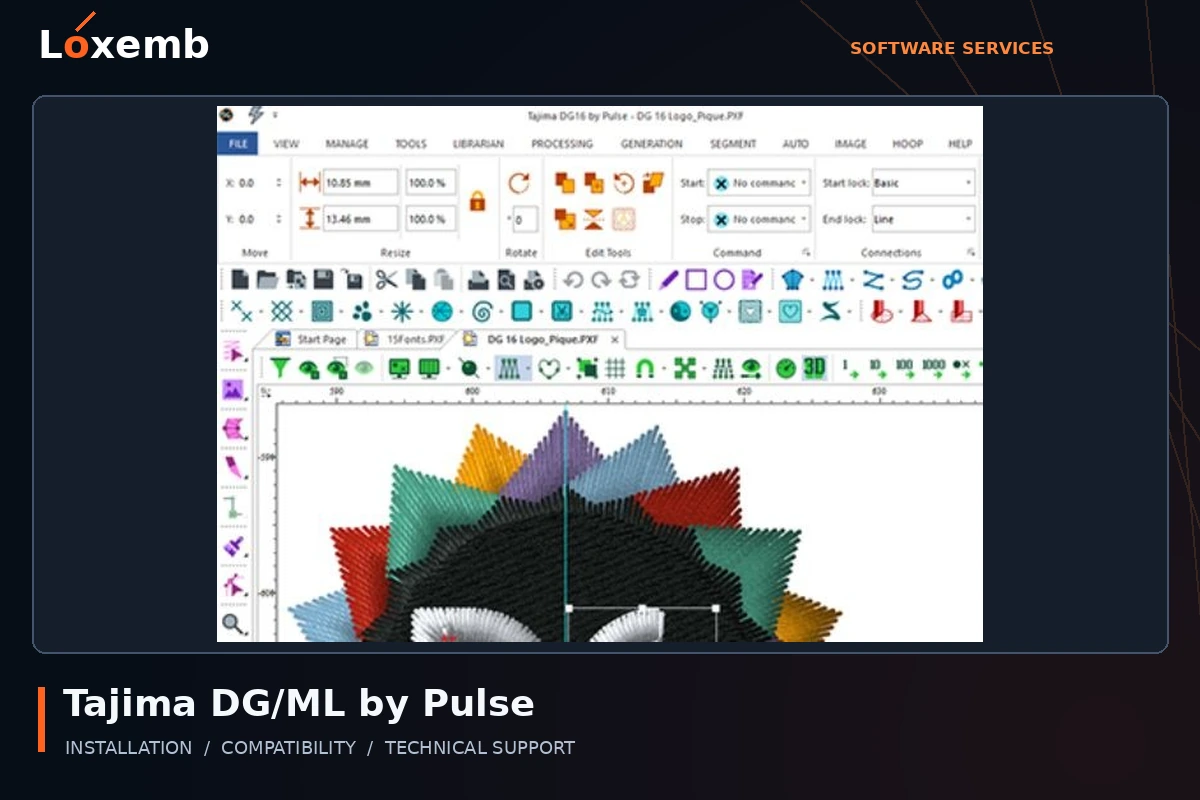
Task: Open the Command group dialog launcher
Action: coord(806,253)
